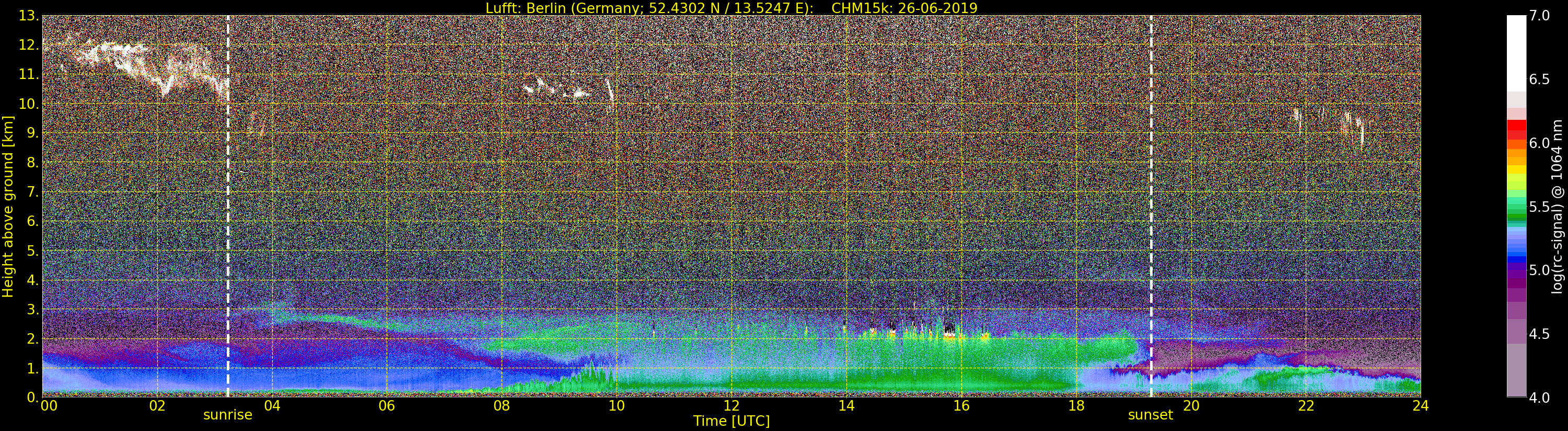The width and height of the screenshot is (1568, 431).
Task: Click the height axis tick label '9.'
Action: coord(32,133)
